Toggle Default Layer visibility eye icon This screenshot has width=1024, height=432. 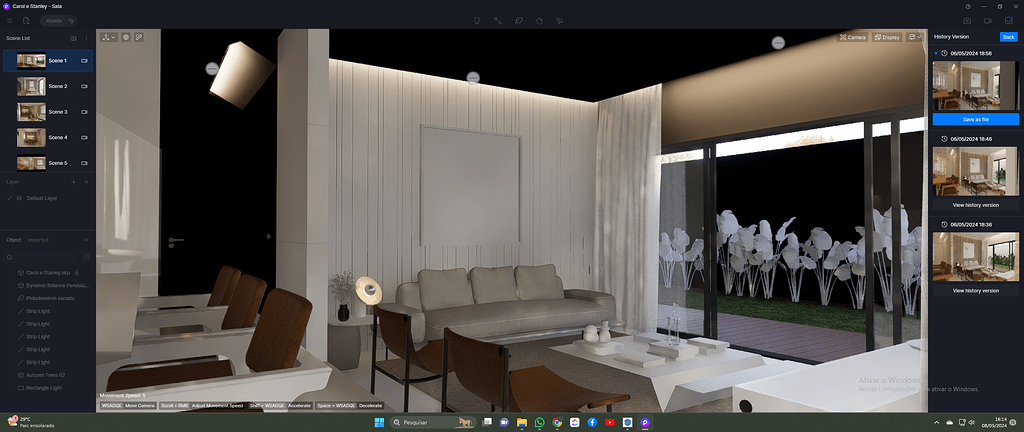[x=19, y=198]
